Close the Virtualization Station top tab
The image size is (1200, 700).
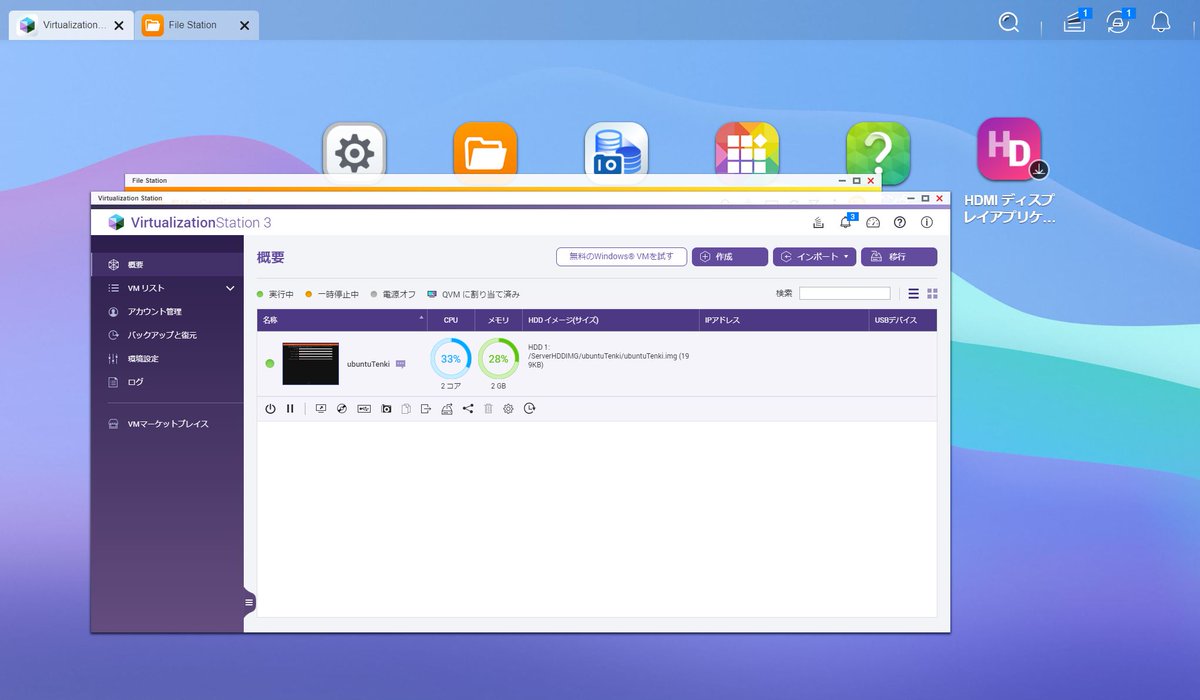click(119, 25)
